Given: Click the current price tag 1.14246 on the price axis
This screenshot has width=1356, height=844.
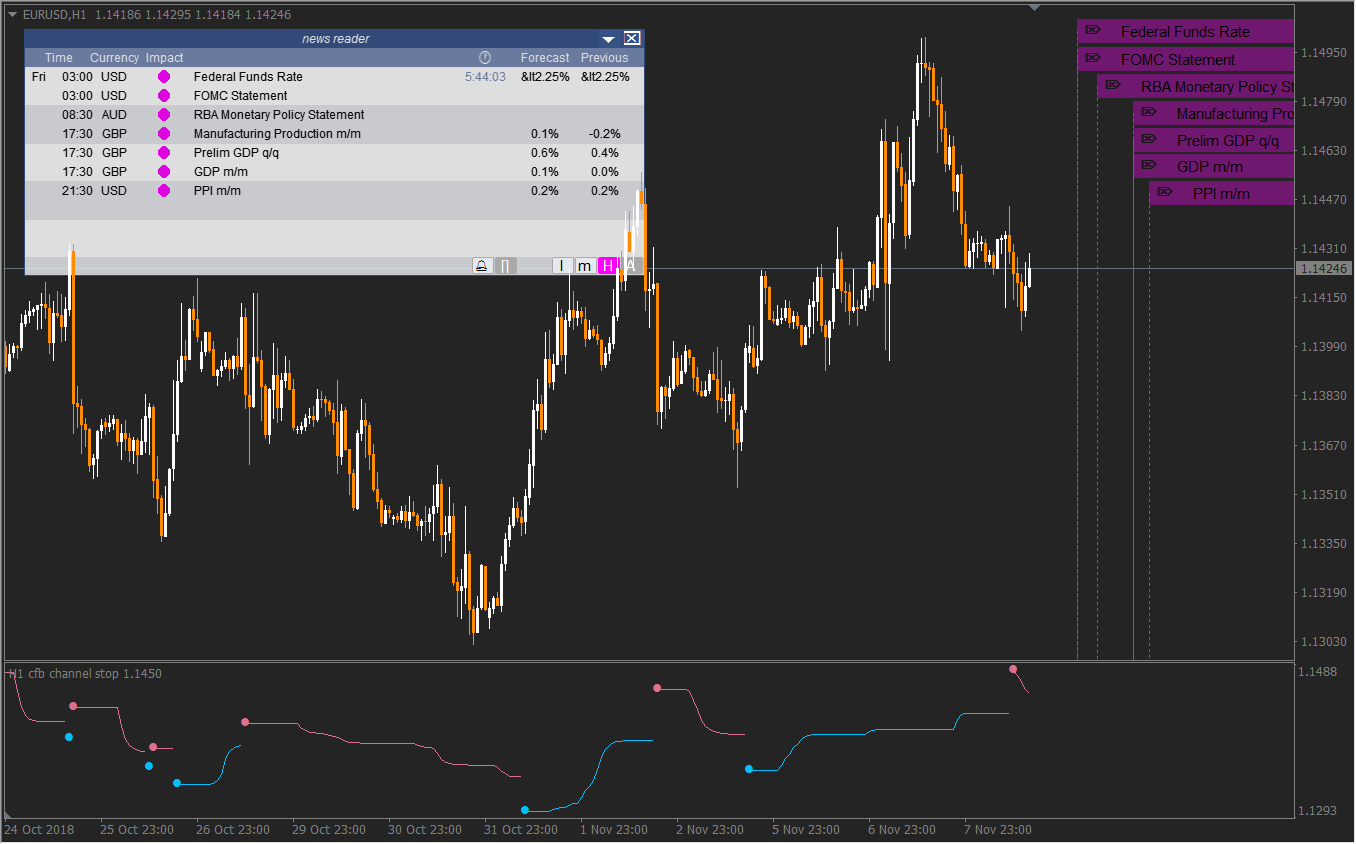Looking at the screenshot, I should click(1324, 269).
